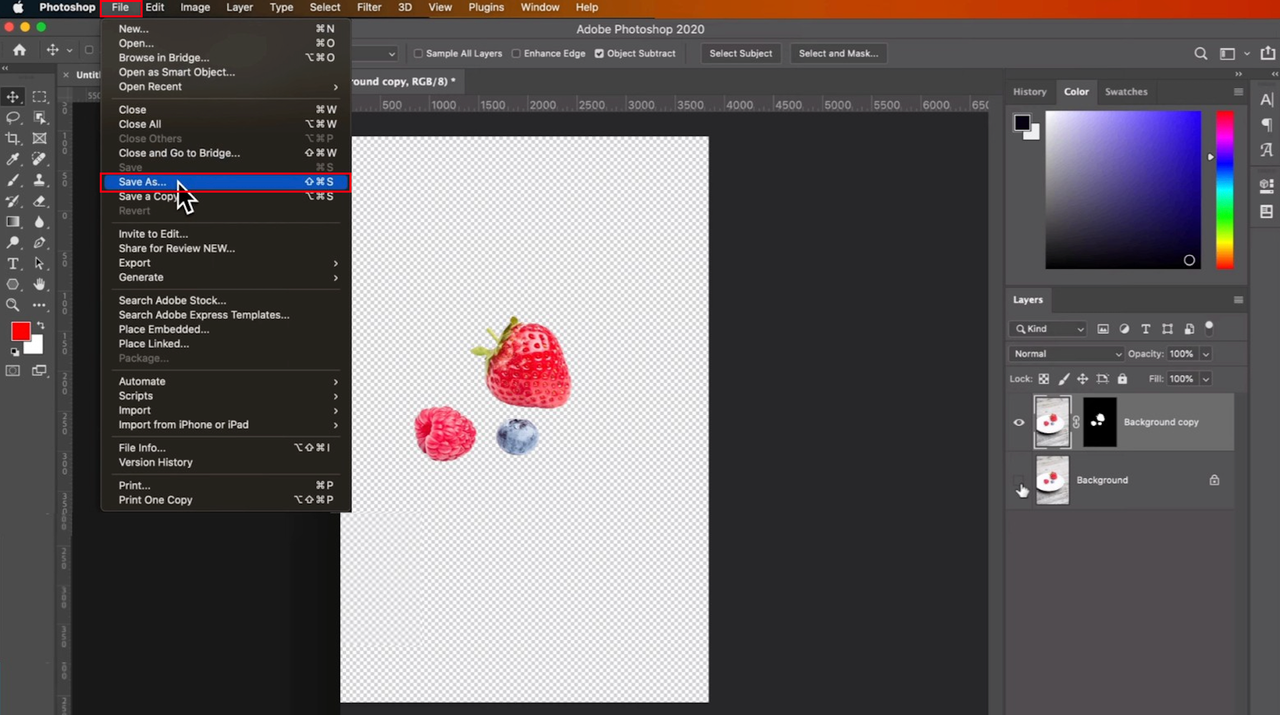Screen dimensions: 1280x715
Task: Select the Rectangular Marquee tool
Action: point(39,97)
